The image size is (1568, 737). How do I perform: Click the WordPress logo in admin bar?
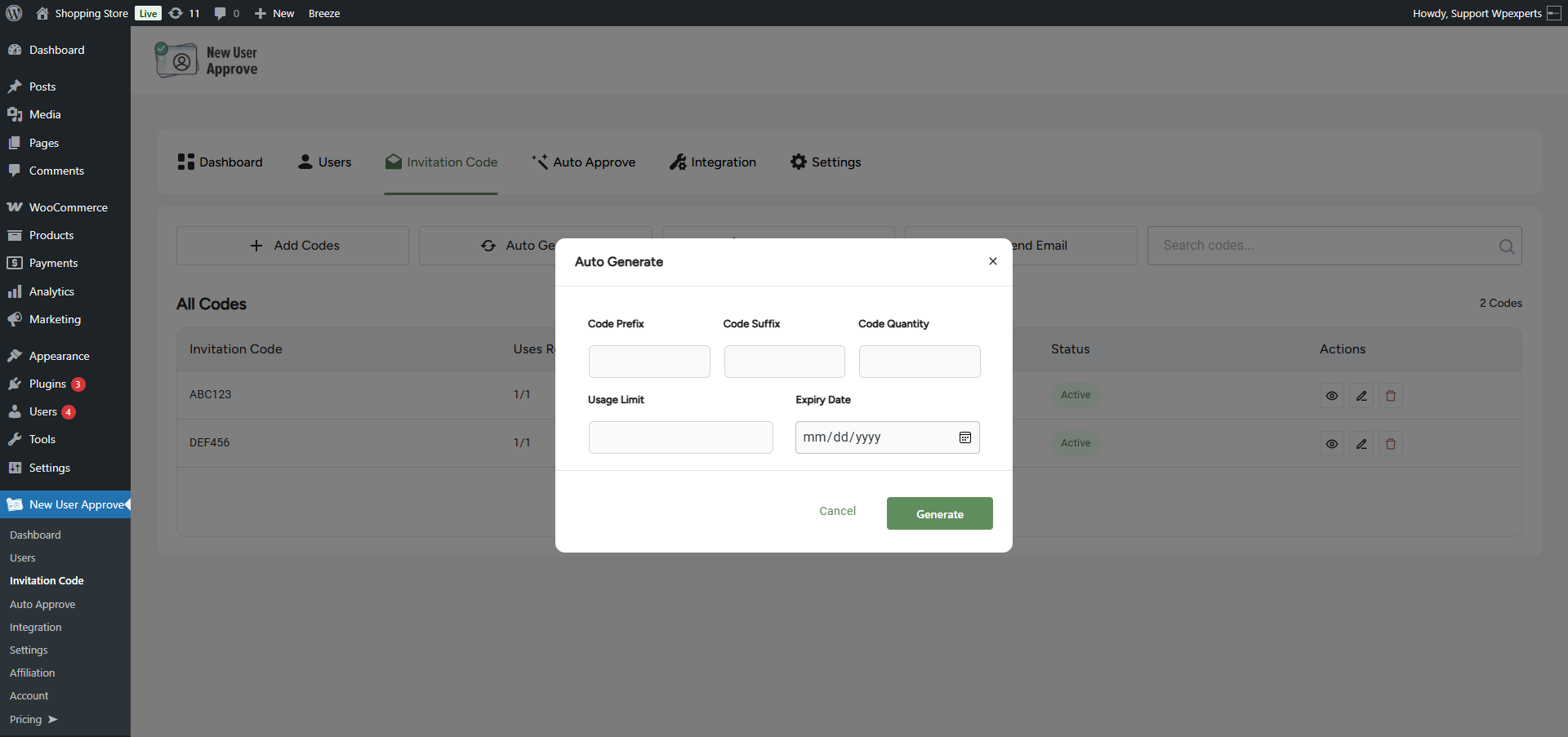[x=14, y=13]
